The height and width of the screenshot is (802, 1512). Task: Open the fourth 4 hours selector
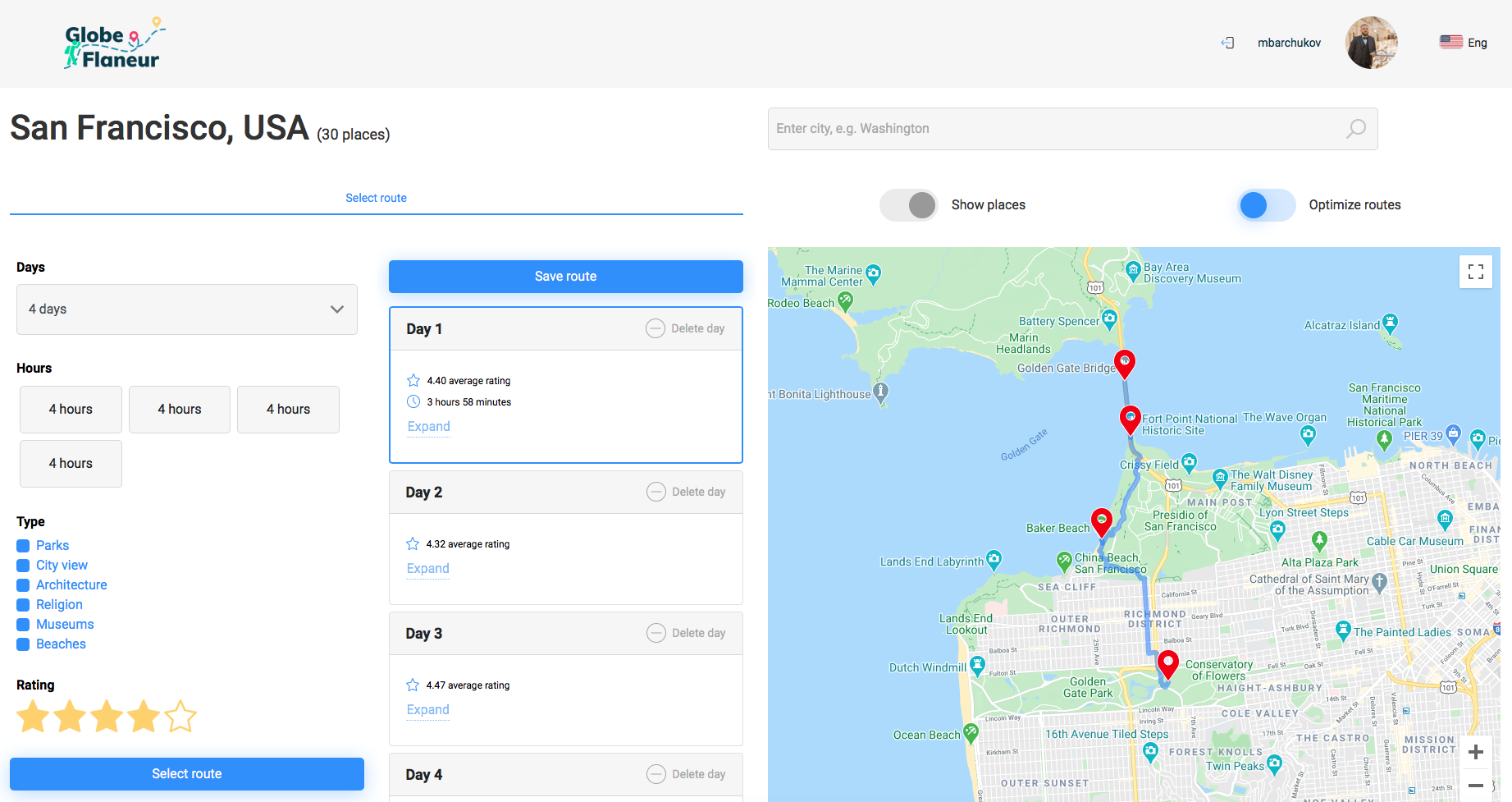[x=71, y=464]
